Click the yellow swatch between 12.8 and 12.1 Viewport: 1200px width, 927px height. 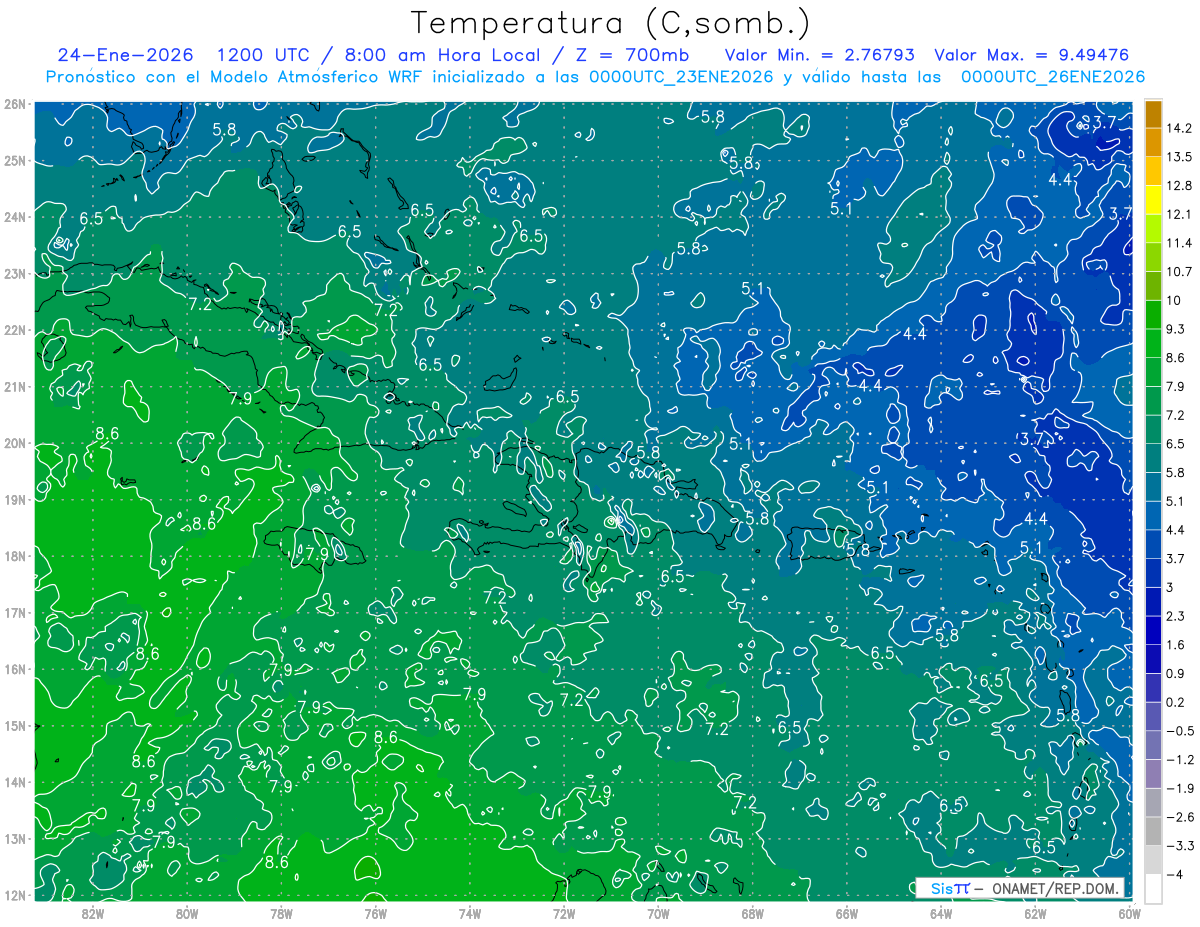click(1153, 200)
